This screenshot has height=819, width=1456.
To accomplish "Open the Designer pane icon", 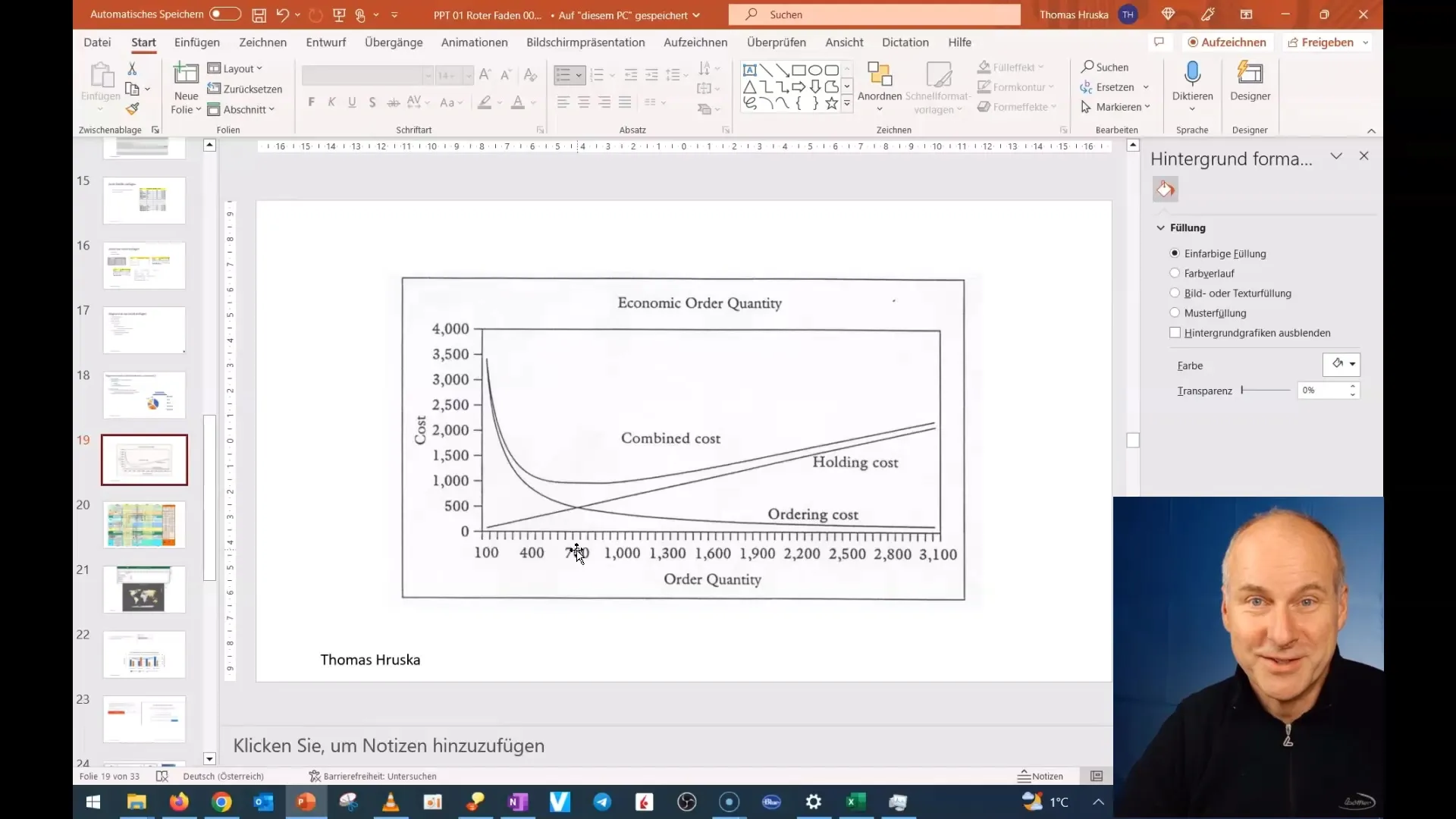I will (1250, 74).
